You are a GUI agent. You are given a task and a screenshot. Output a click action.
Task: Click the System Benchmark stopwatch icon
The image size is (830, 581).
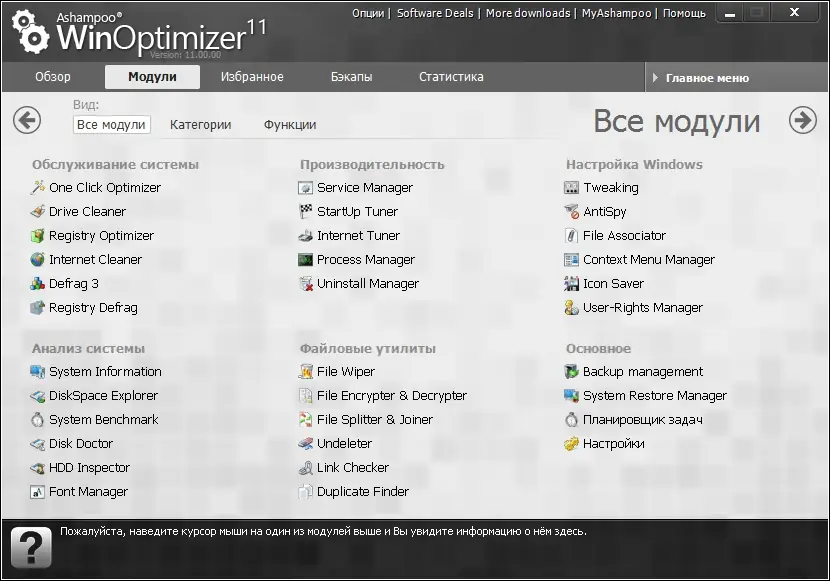[x=38, y=420]
